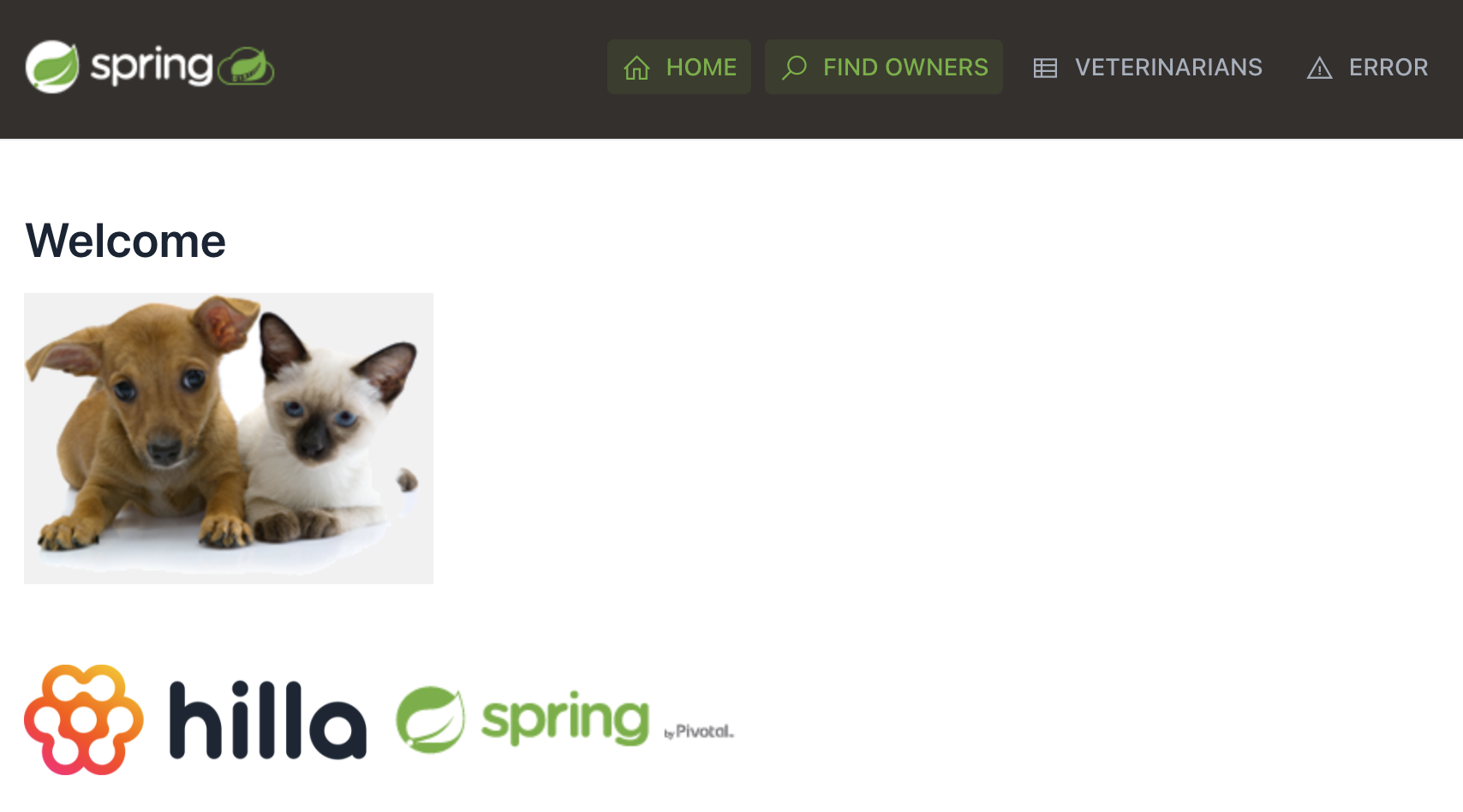Open the VETERINARIANS list
1463x812 pixels.
pos(1148,67)
